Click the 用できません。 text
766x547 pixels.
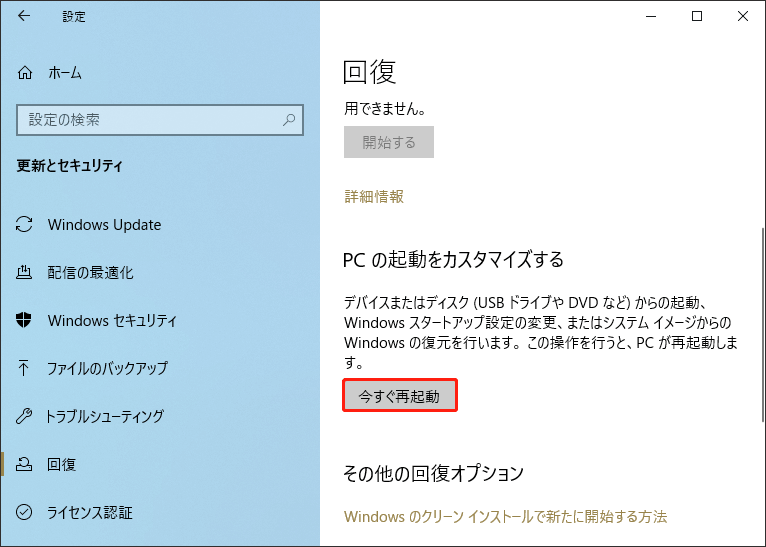(x=385, y=108)
